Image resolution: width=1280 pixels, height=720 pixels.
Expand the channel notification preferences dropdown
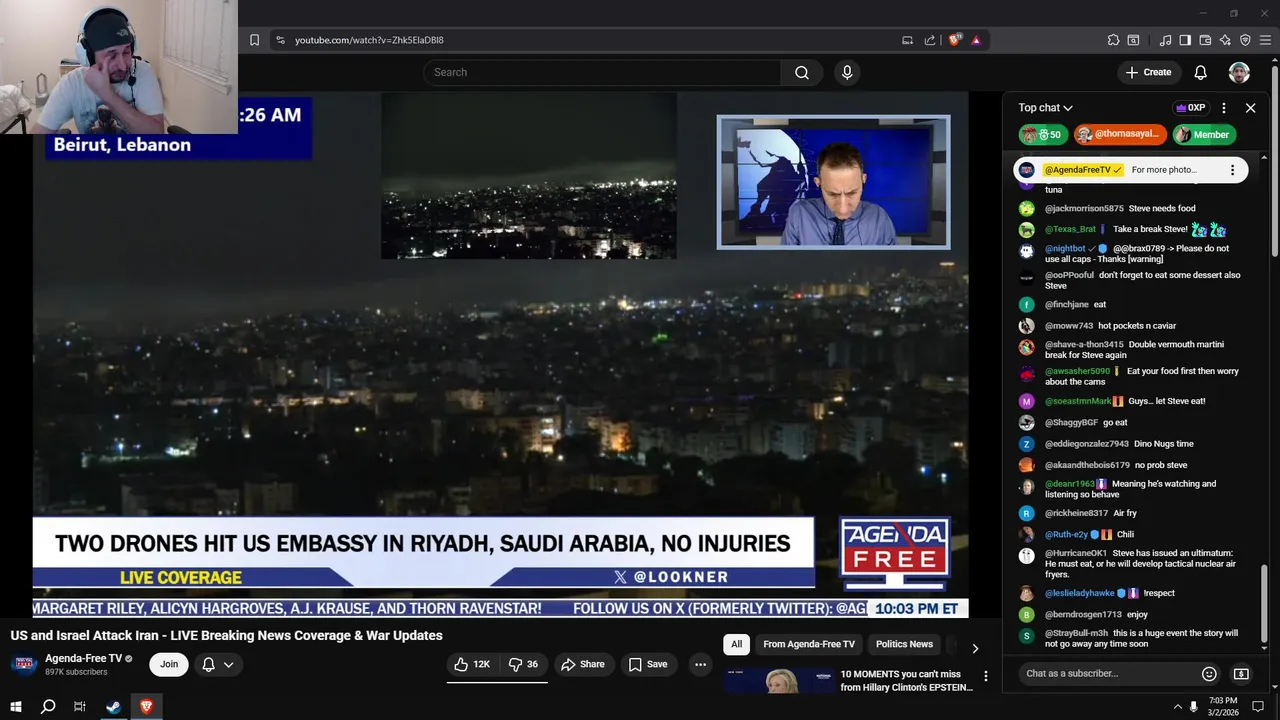(218, 664)
